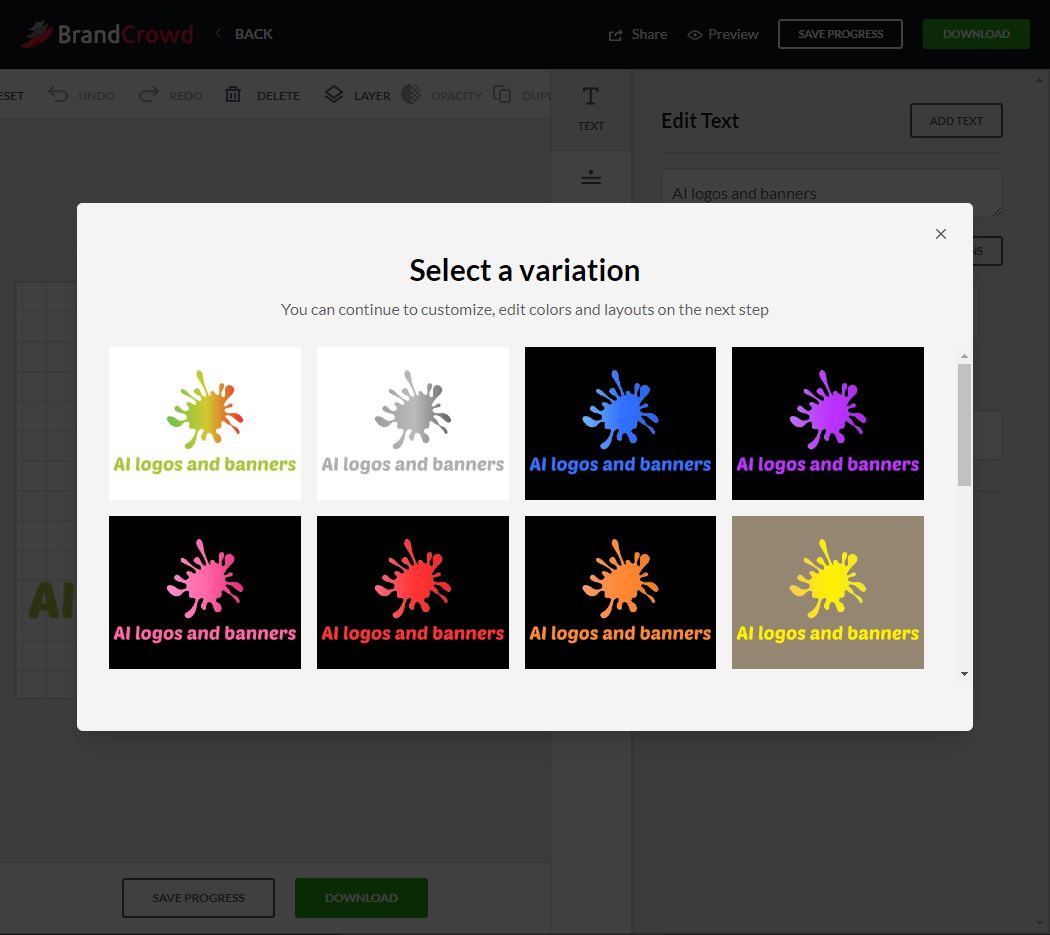Choose the gray splatter variation
This screenshot has width=1050, height=935.
412,423
